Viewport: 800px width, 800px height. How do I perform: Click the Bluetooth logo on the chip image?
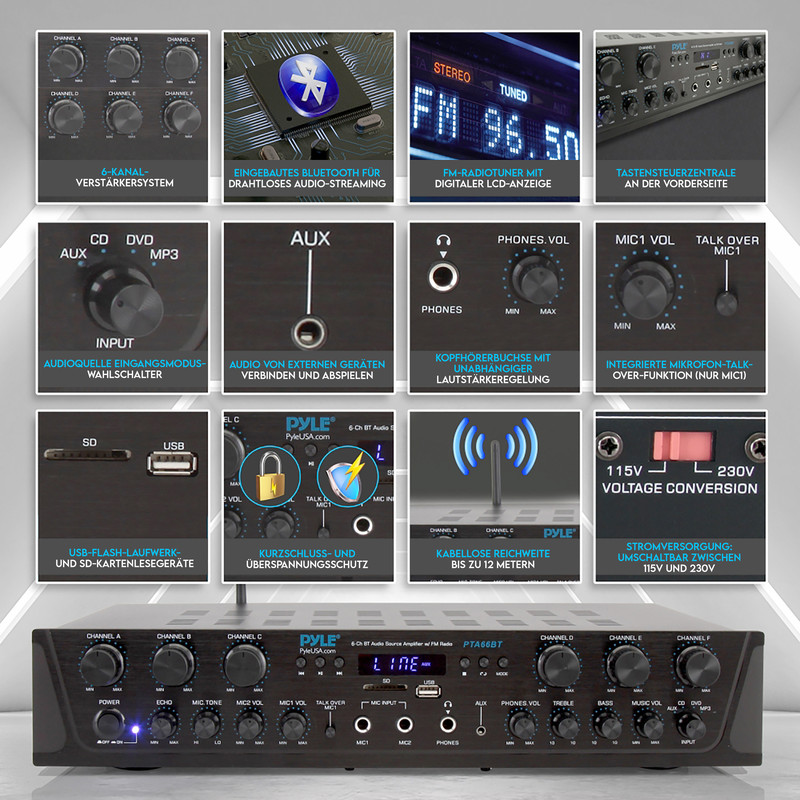coord(308,86)
